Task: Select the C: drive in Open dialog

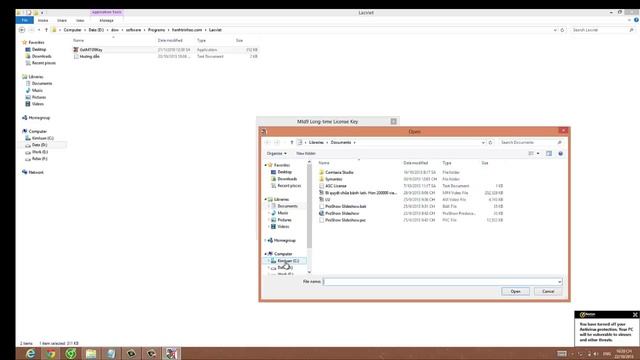Action: pos(288,261)
